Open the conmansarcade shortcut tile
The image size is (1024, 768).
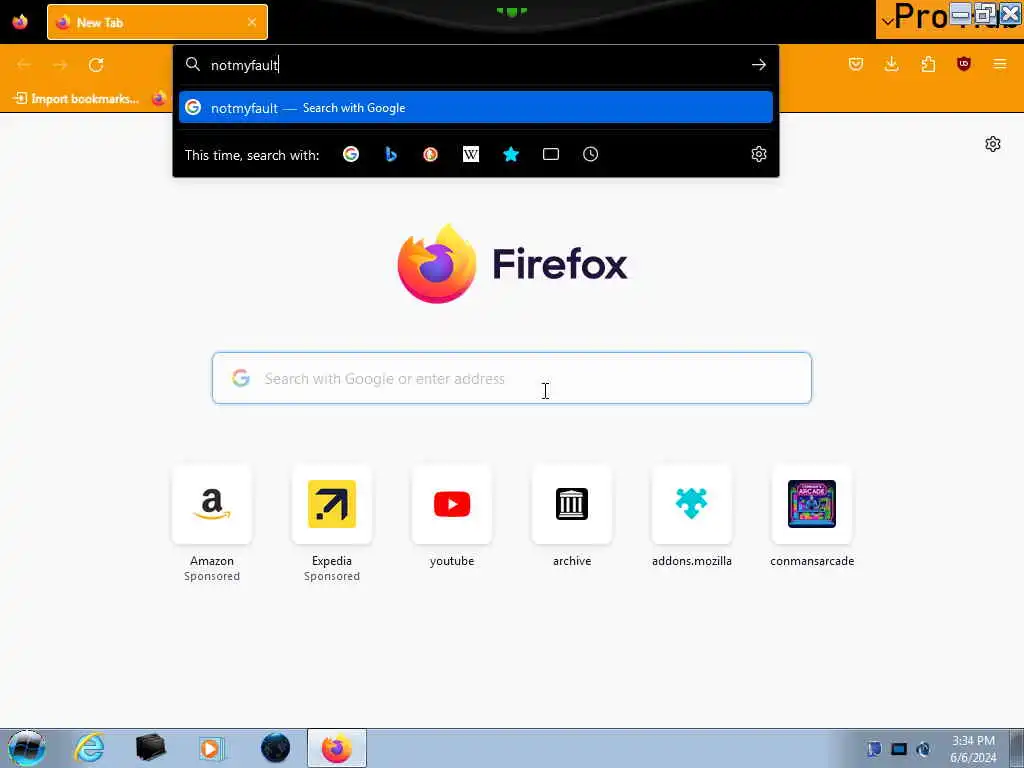point(812,516)
